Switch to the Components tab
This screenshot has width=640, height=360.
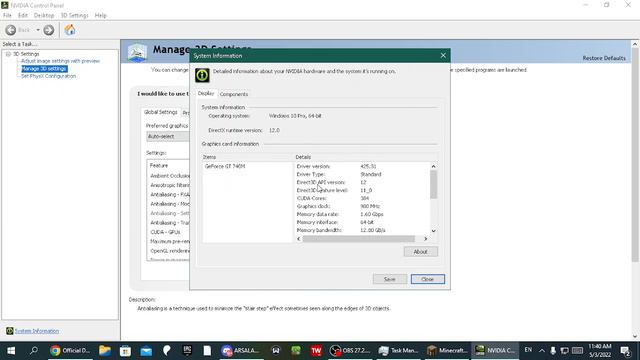pyautogui.click(x=234, y=94)
